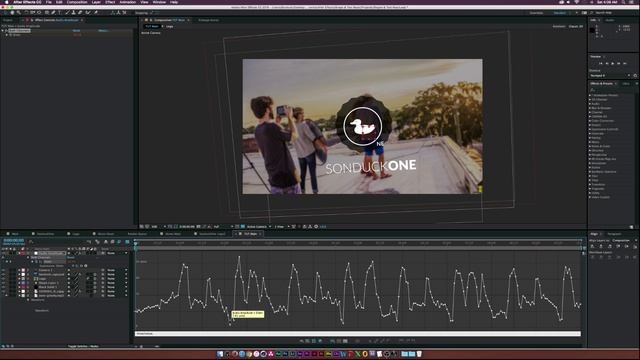This screenshot has height=360, width=640.
Task: Select the Unified Camera tool
Action: [x=33, y=13]
